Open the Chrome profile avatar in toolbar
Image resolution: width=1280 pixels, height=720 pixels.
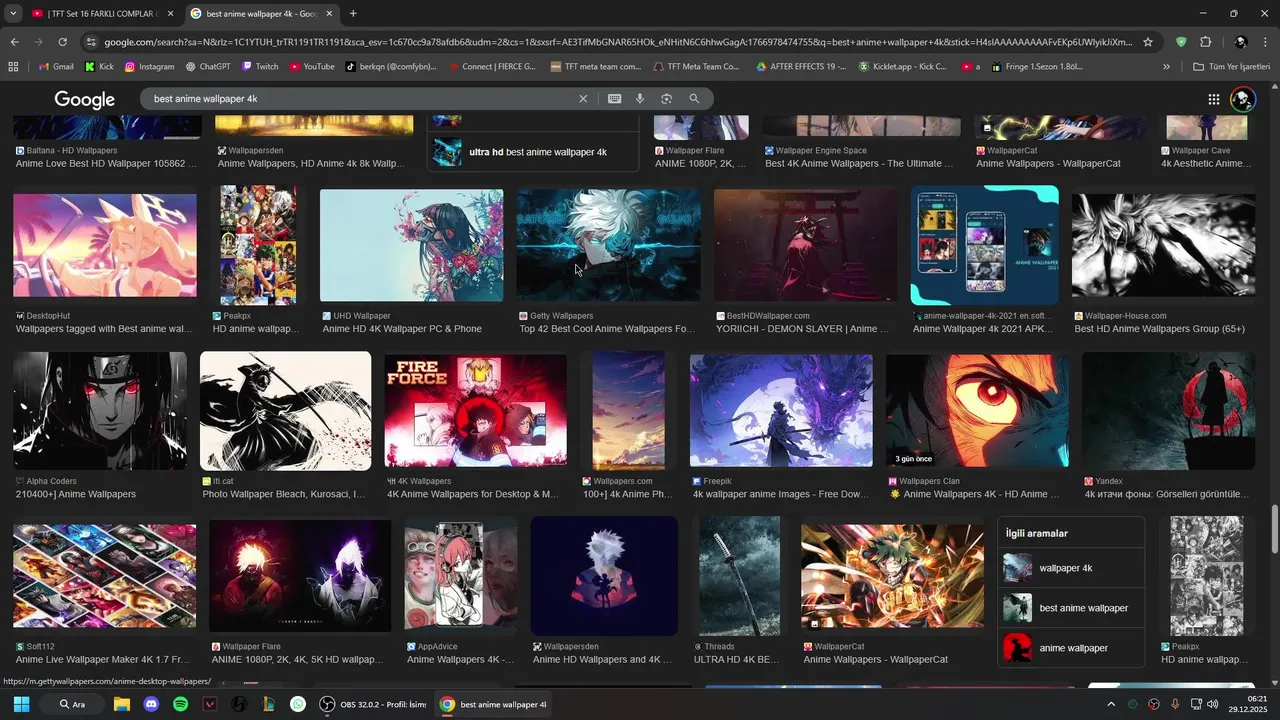click(1241, 42)
